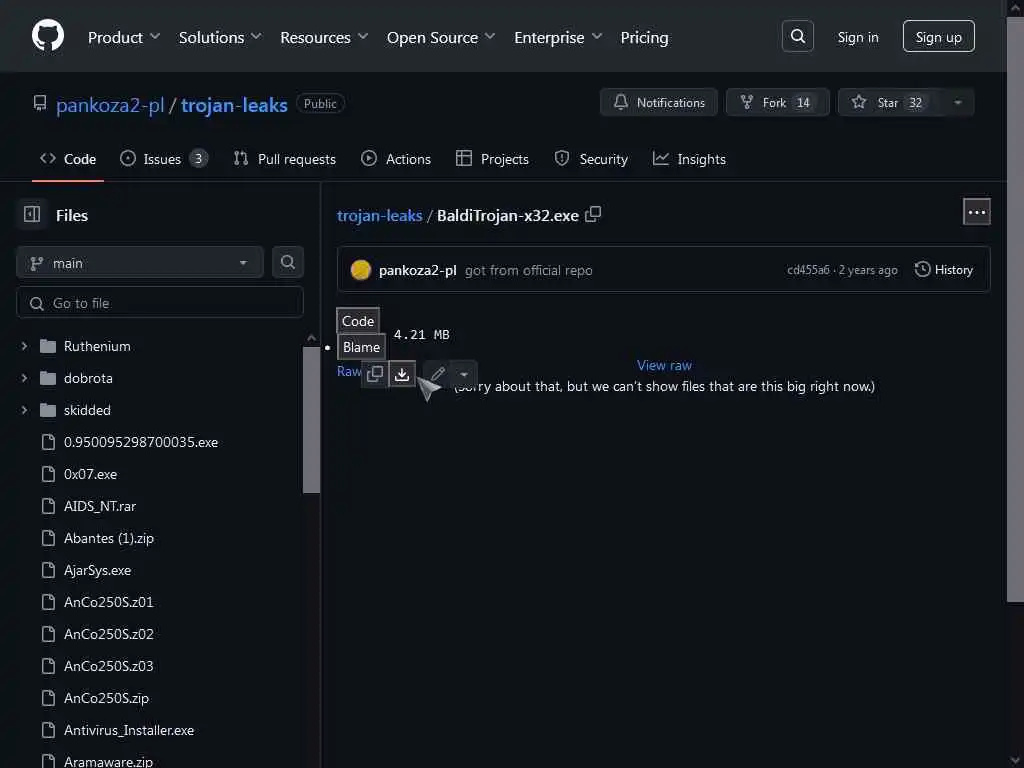Expand the Resources menu

click(x=324, y=37)
